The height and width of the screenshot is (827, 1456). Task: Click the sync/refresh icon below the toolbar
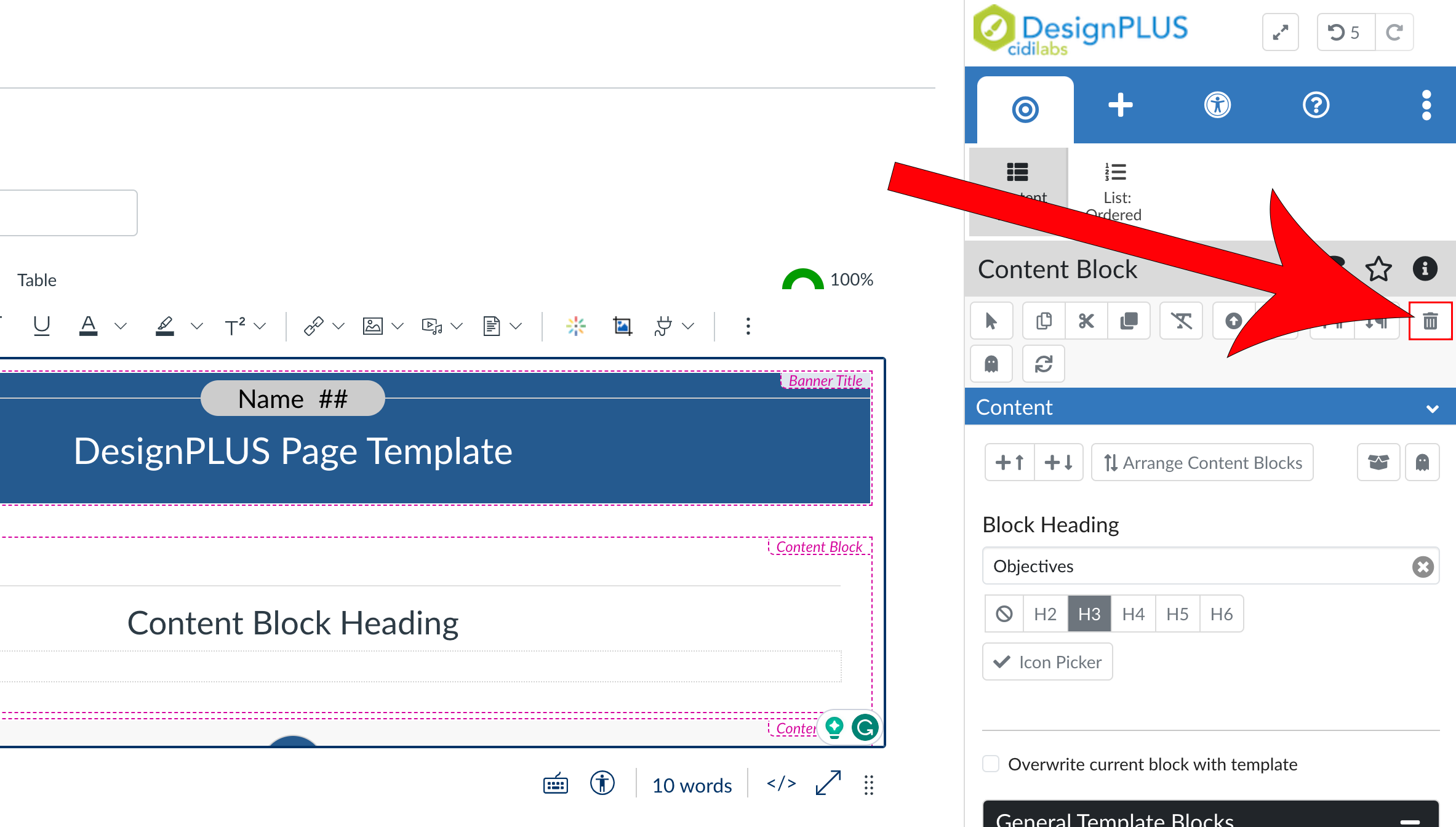click(1043, 364)
